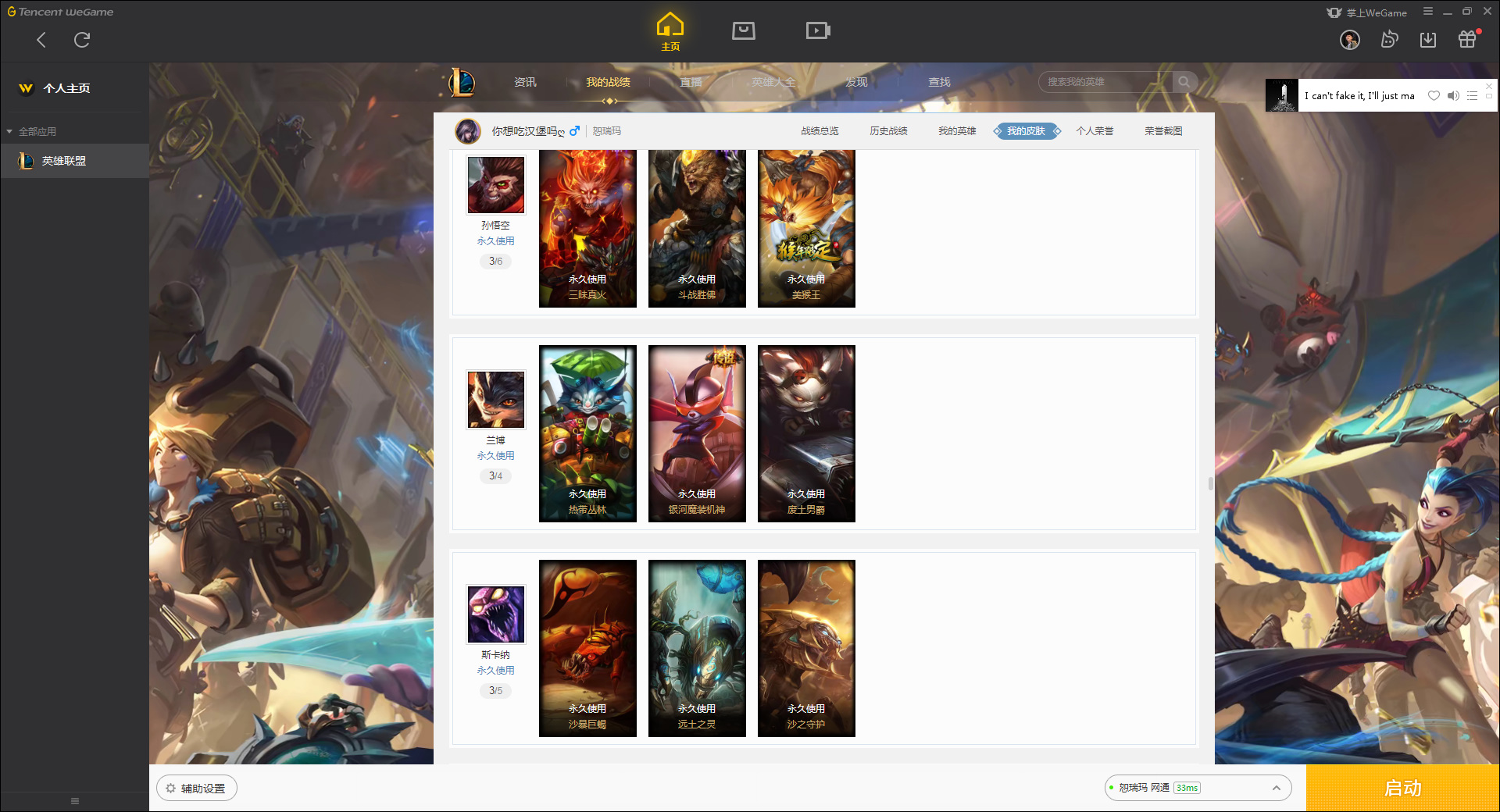Click the Tencent WeGame logo
Screen dimensions: 1500x812
60,12
